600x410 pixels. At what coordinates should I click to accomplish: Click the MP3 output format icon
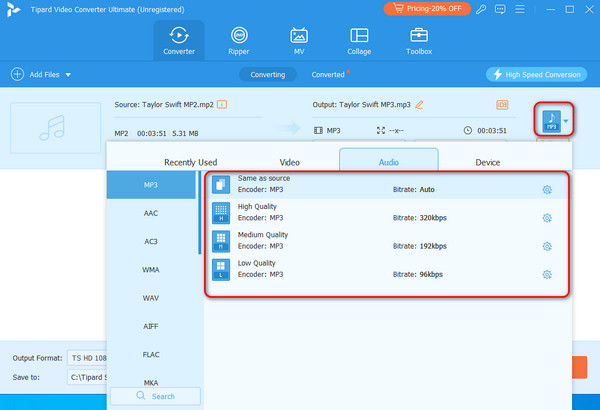click(551, 121)
